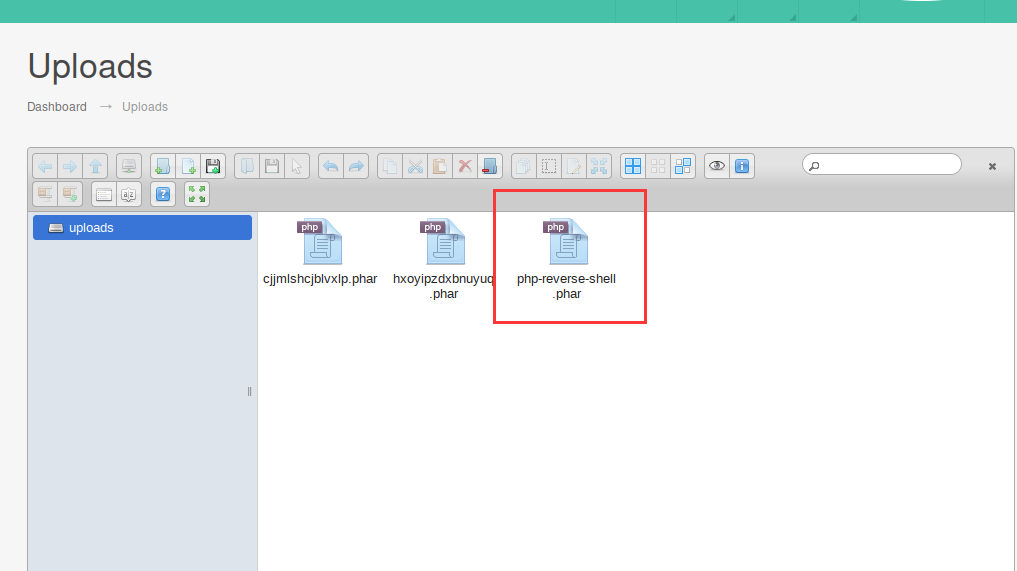Click the Edit file pencil icon
Viewport: 1017px width, 571px height.
574,166
